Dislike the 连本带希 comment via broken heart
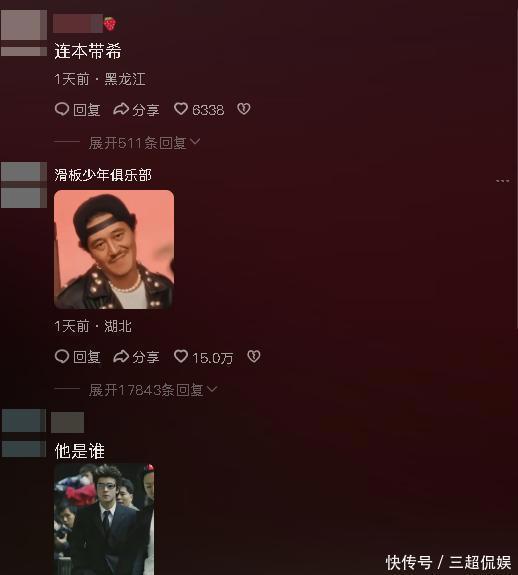The height and width of the screenshot is (575, 518). tap(244, 109)
